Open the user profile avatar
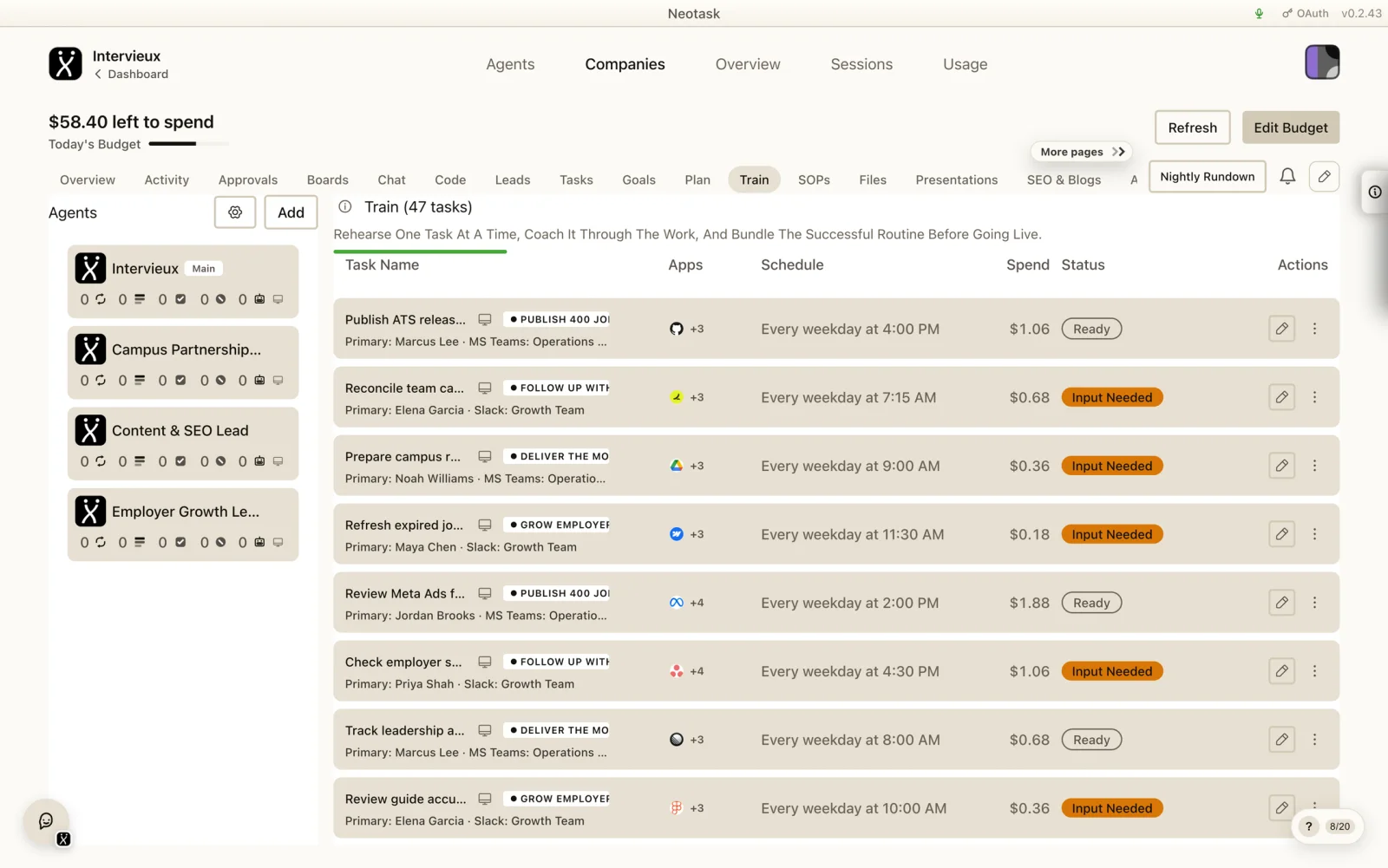This screenshot has width=1388, height=868. coord(1322,62)
